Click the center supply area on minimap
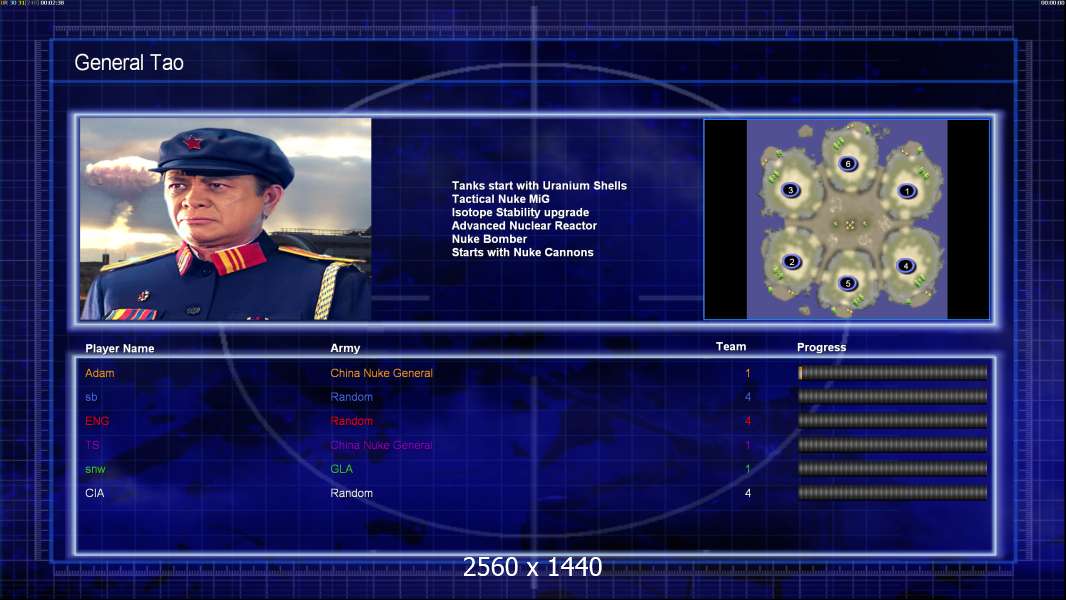This screenshot has height=600, width=1066. point(849,224)
